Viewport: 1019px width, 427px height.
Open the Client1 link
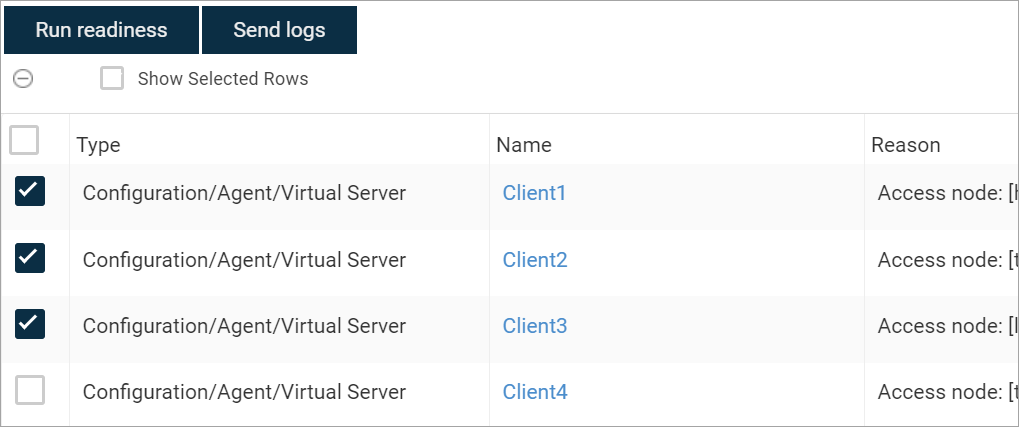[x=534, y=193]
